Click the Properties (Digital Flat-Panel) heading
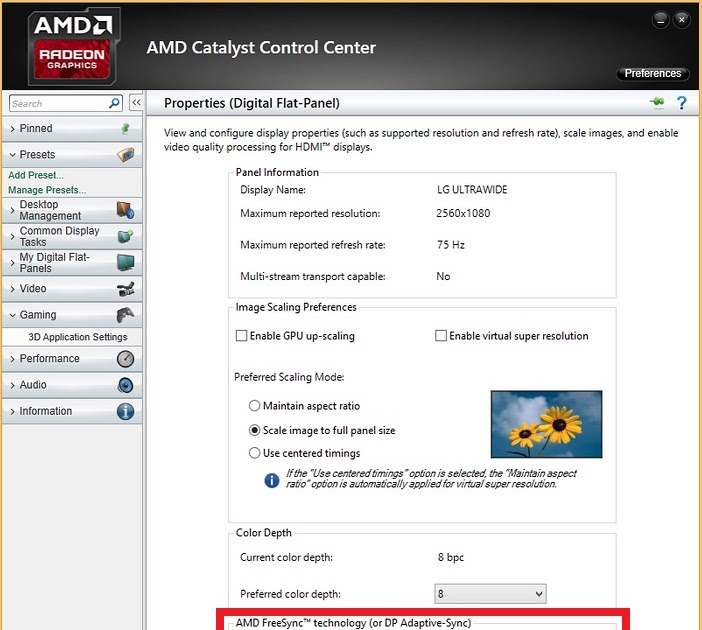This screenshot has width=702, height=630. click(x=252, y=103)
